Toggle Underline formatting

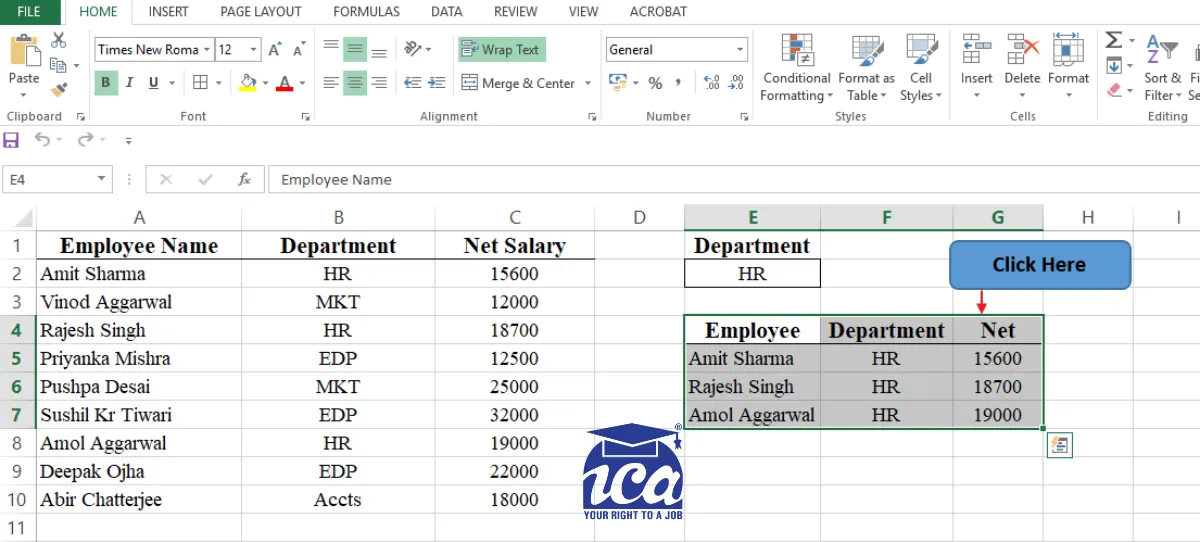[x=153, y=83]
